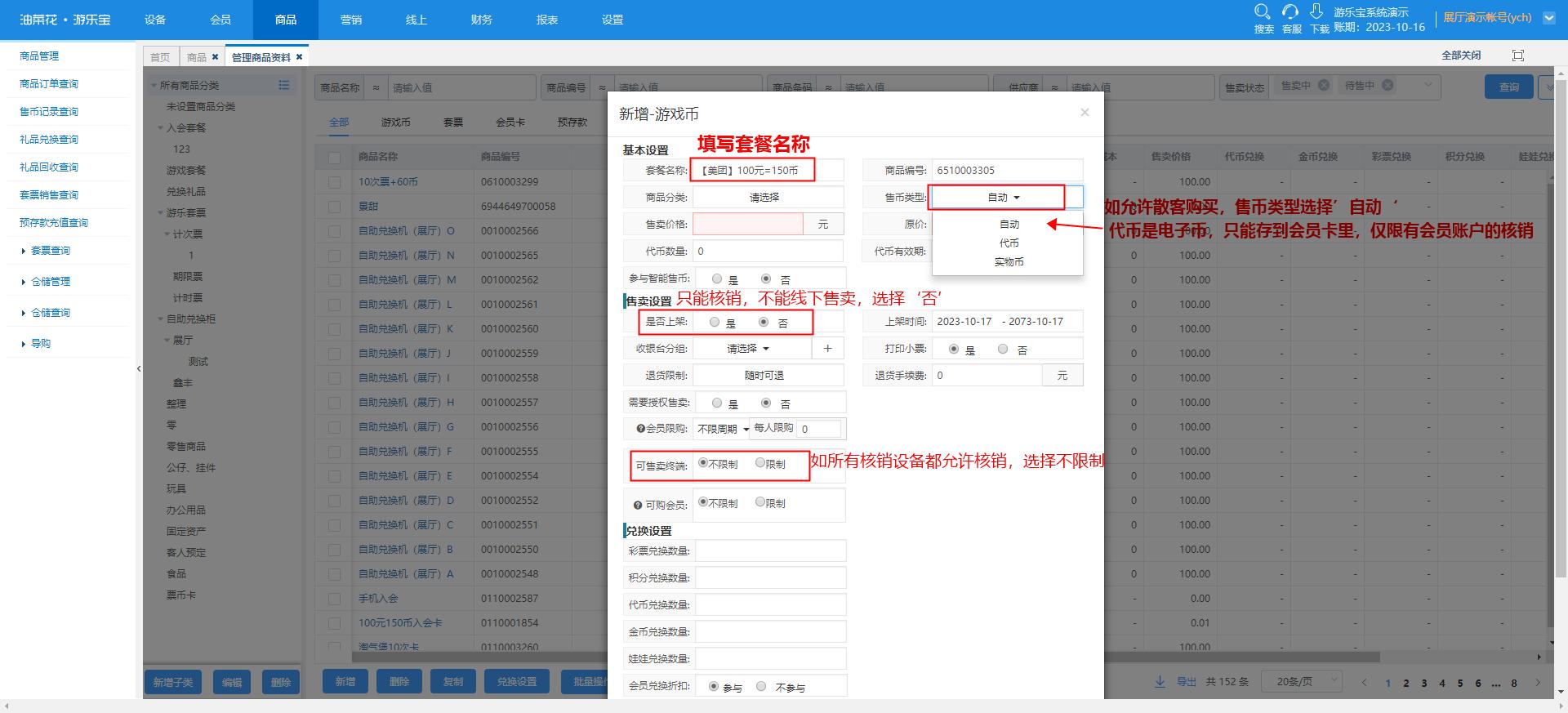The image size is (1568, 713).
Task: Close the 新增-游戏币 dialog with ×
Action: (x=1085, y=113)
